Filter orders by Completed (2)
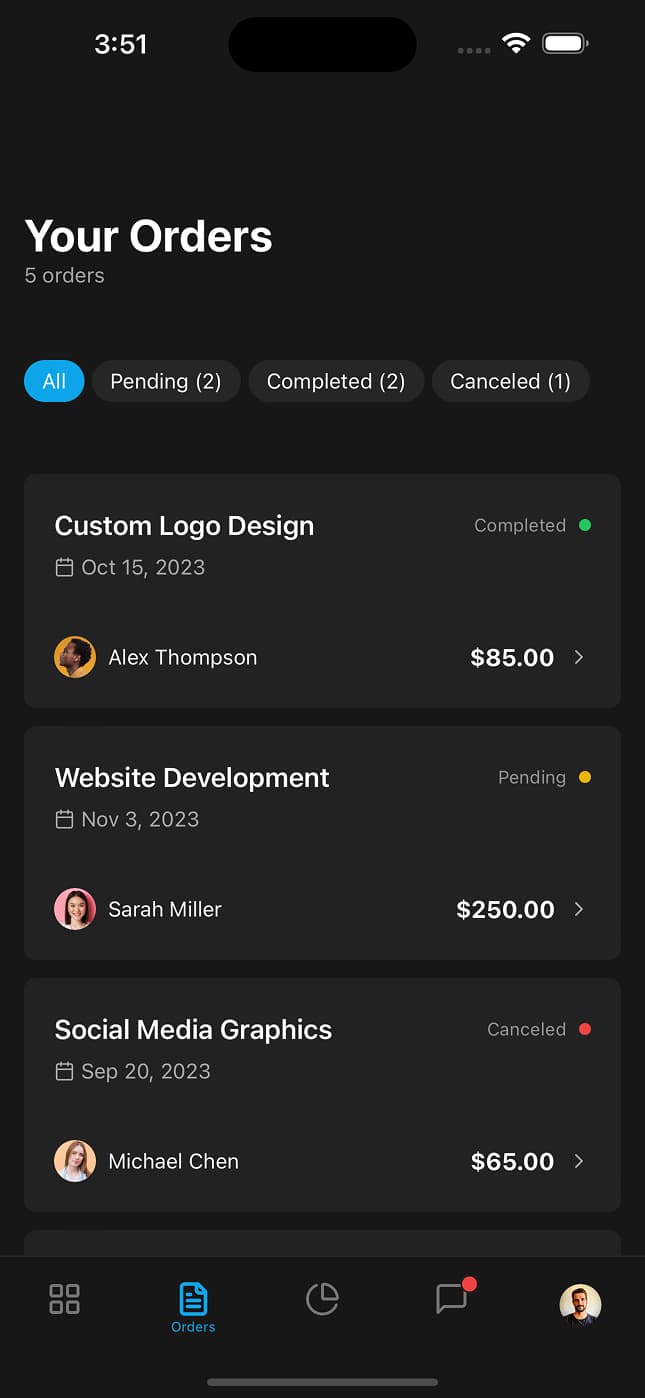The height and width of the screenshot is (1398, 645). coord(336,382)
